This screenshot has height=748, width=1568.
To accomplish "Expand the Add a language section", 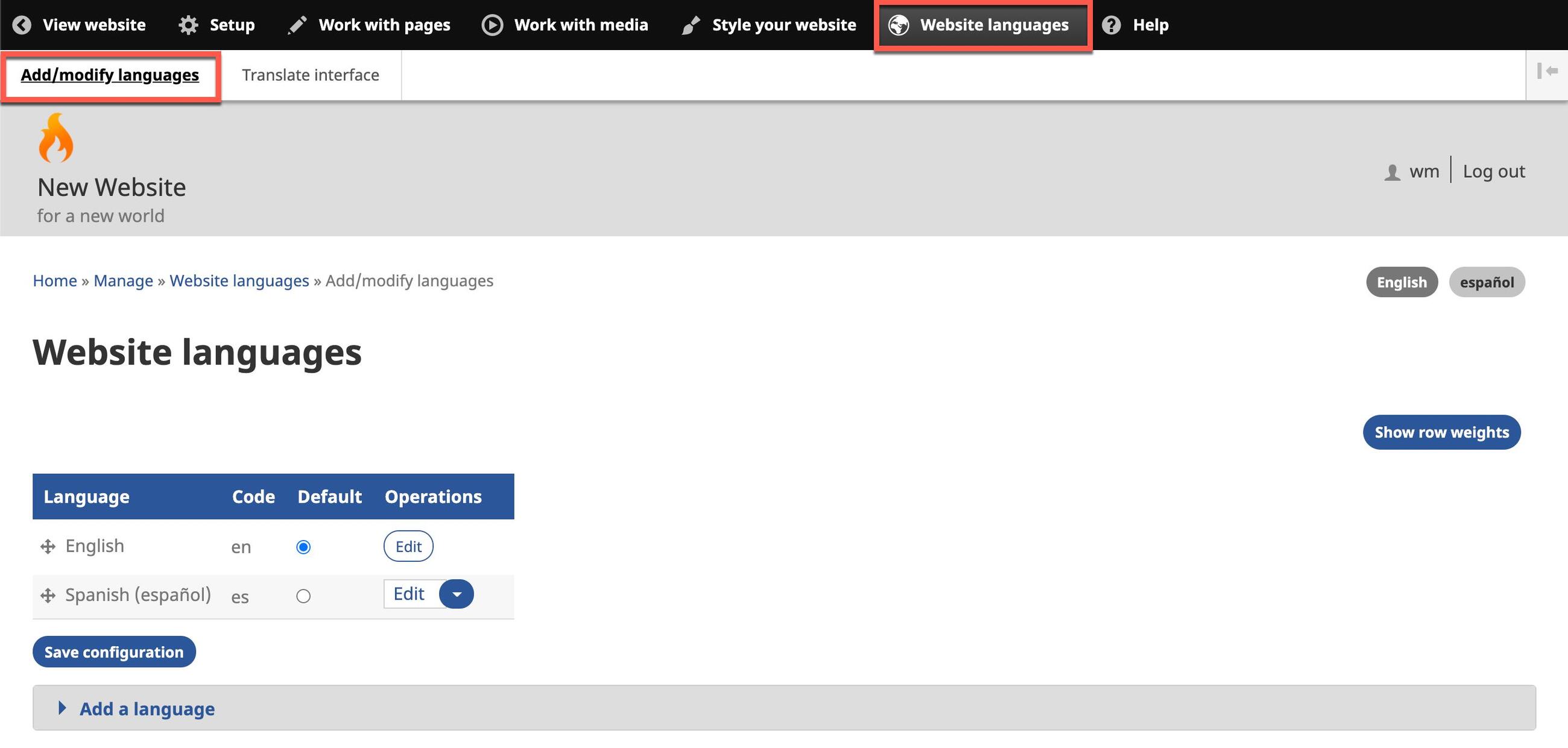I will (147, 708).
